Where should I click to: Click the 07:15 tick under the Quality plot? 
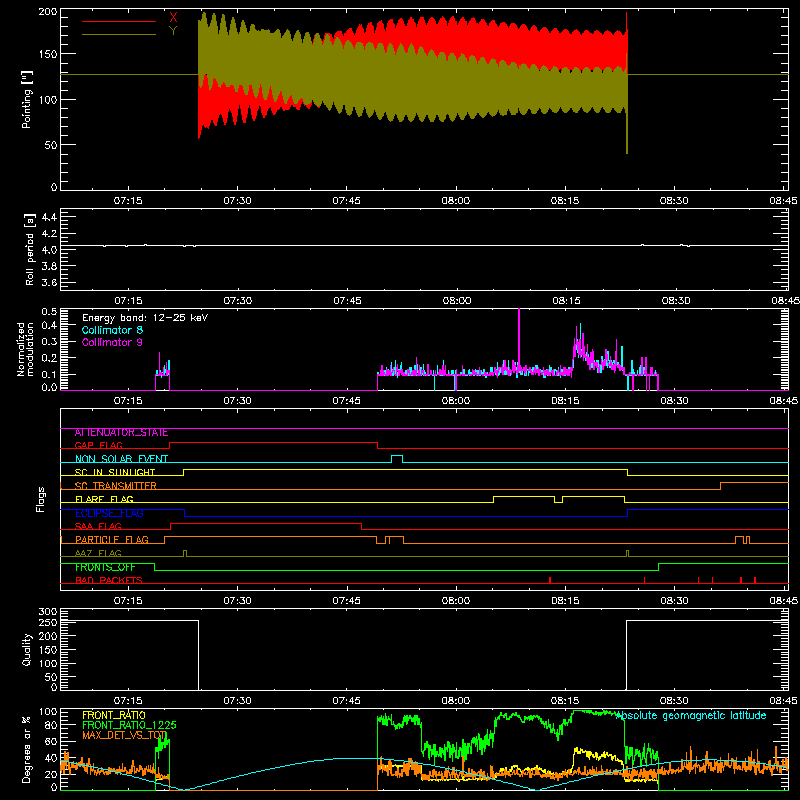point(128,701)
